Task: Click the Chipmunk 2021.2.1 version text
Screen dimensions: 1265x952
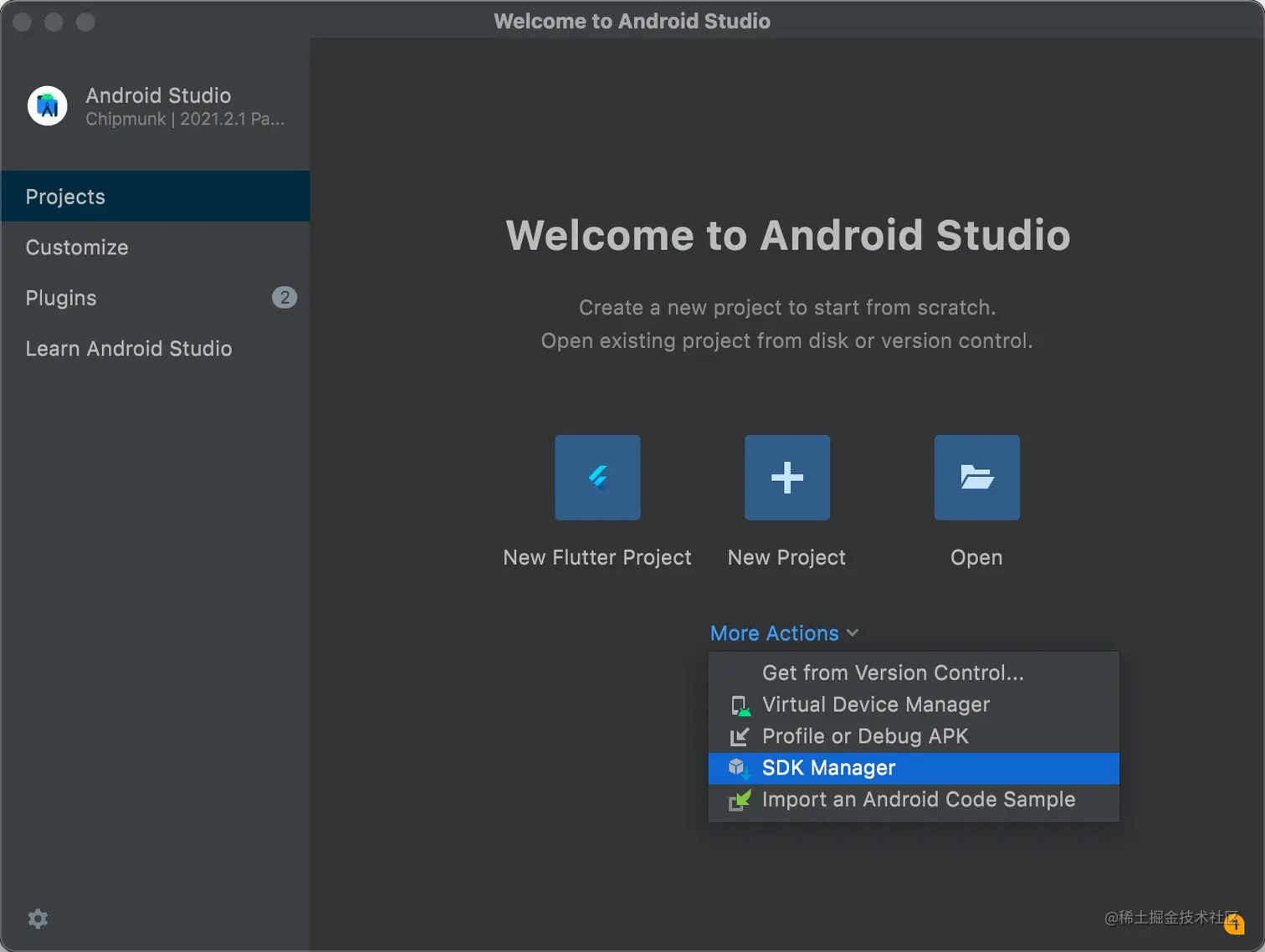Action: pyautogui.click(x=185, y=119)
